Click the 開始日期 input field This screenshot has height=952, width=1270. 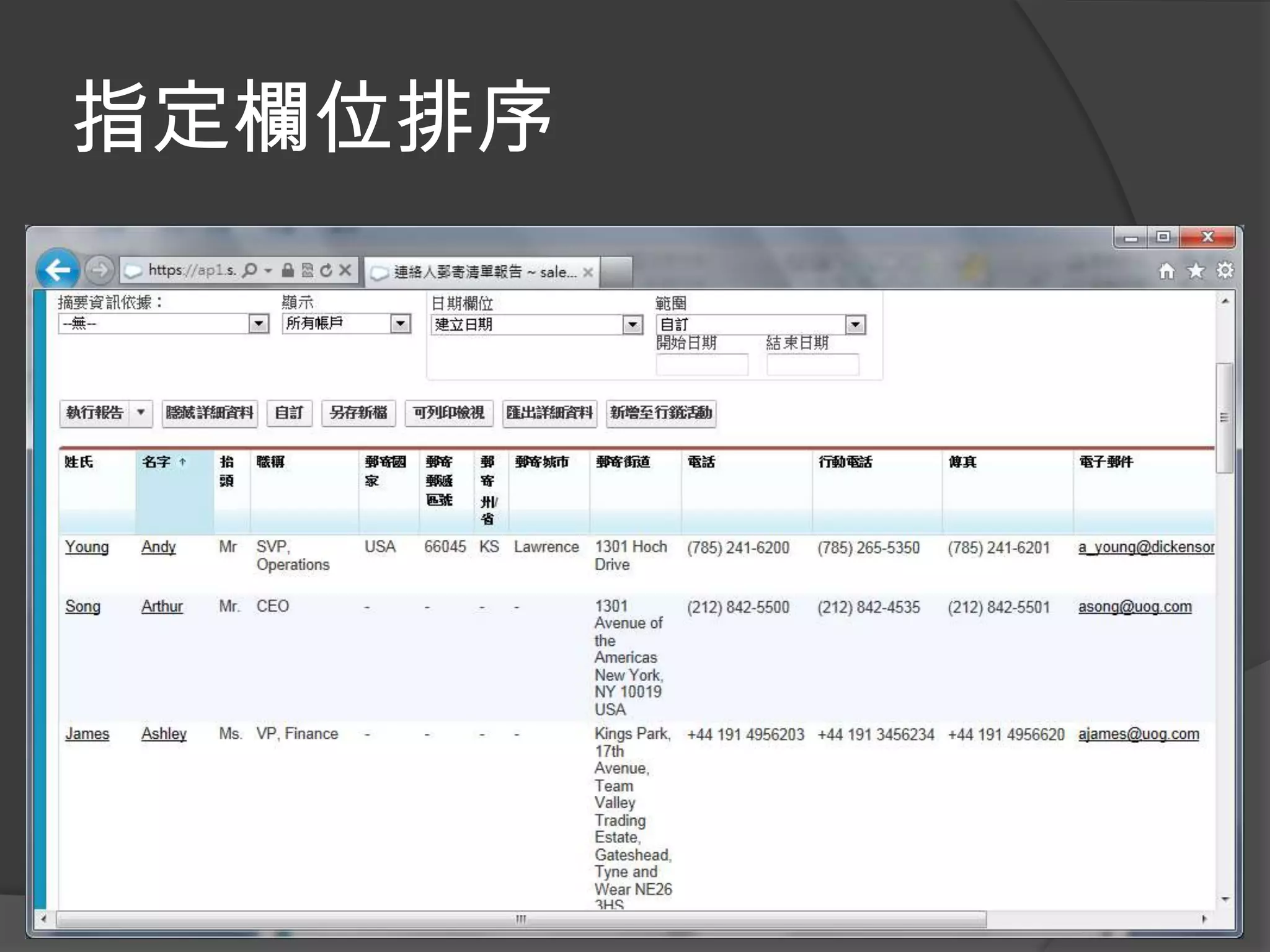pyautogui.click(x=702, y=364)
